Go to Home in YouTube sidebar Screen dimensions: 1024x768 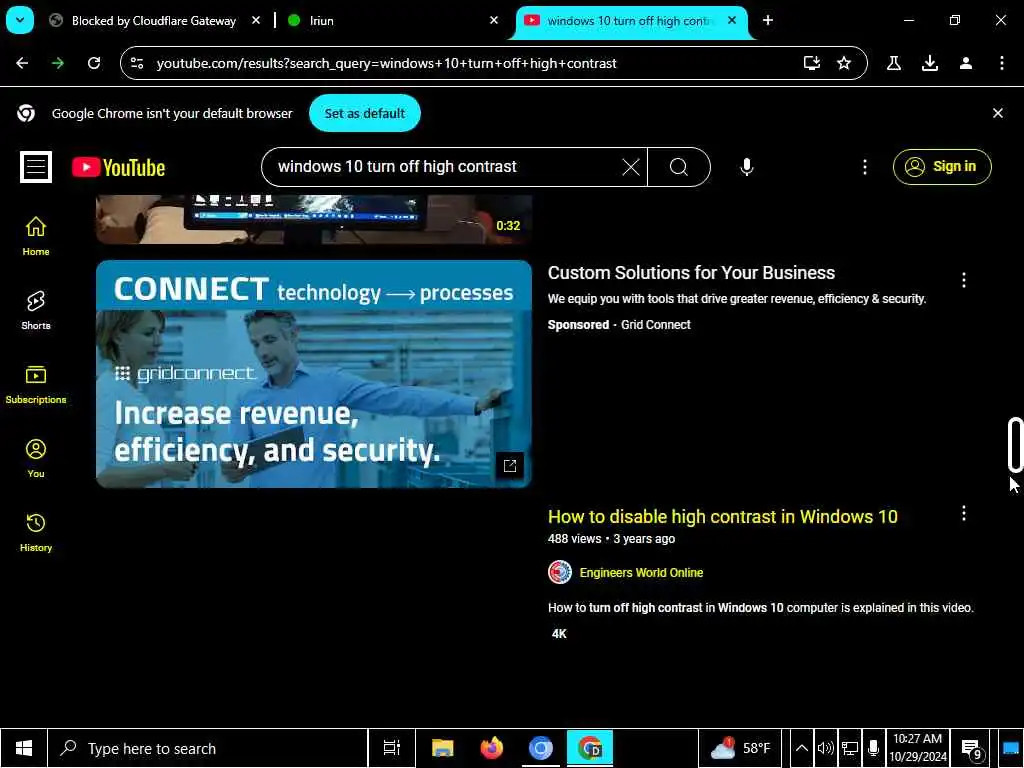point(36,236)
